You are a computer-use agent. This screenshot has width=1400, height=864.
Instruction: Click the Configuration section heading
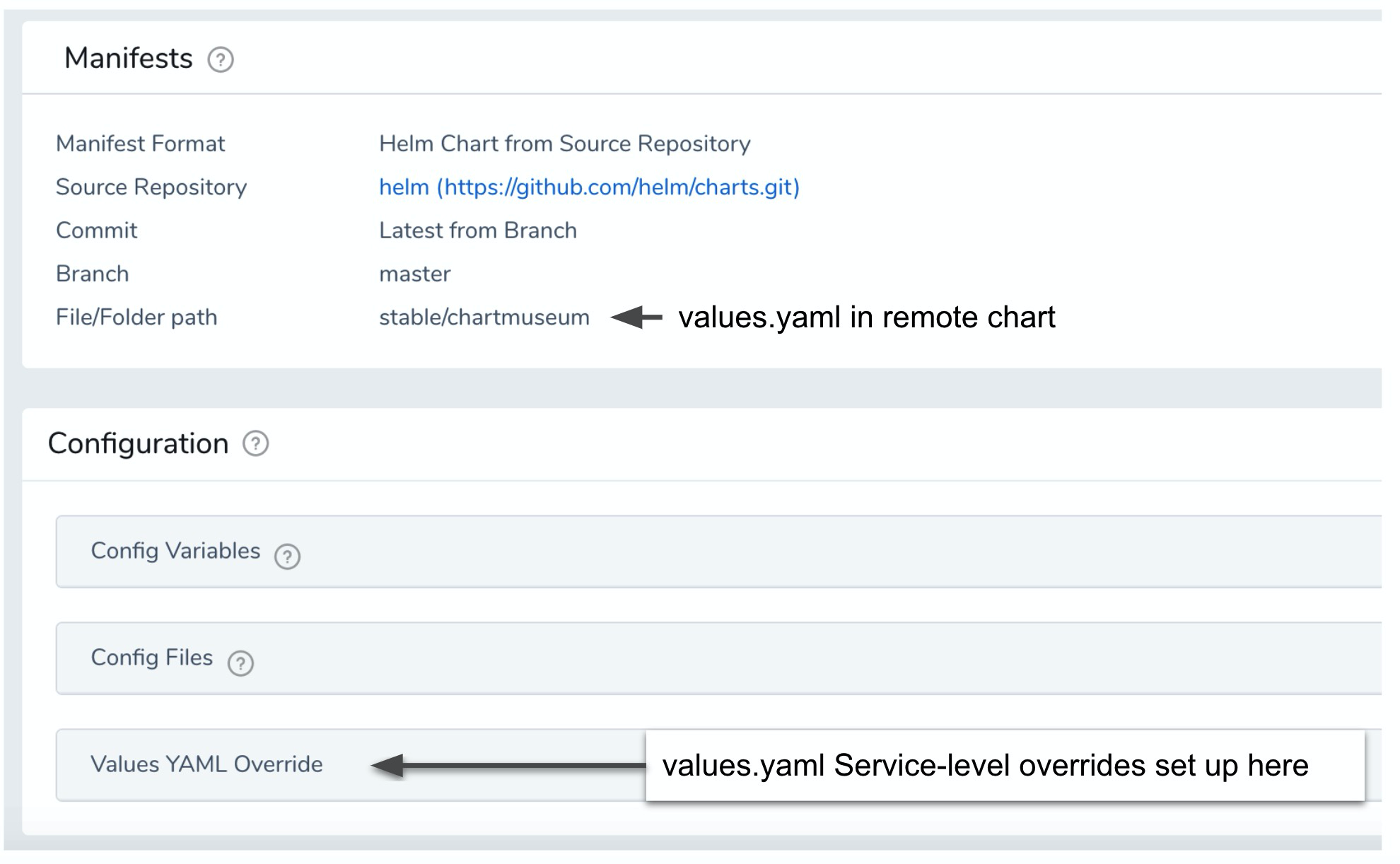[x=138, y=443]
